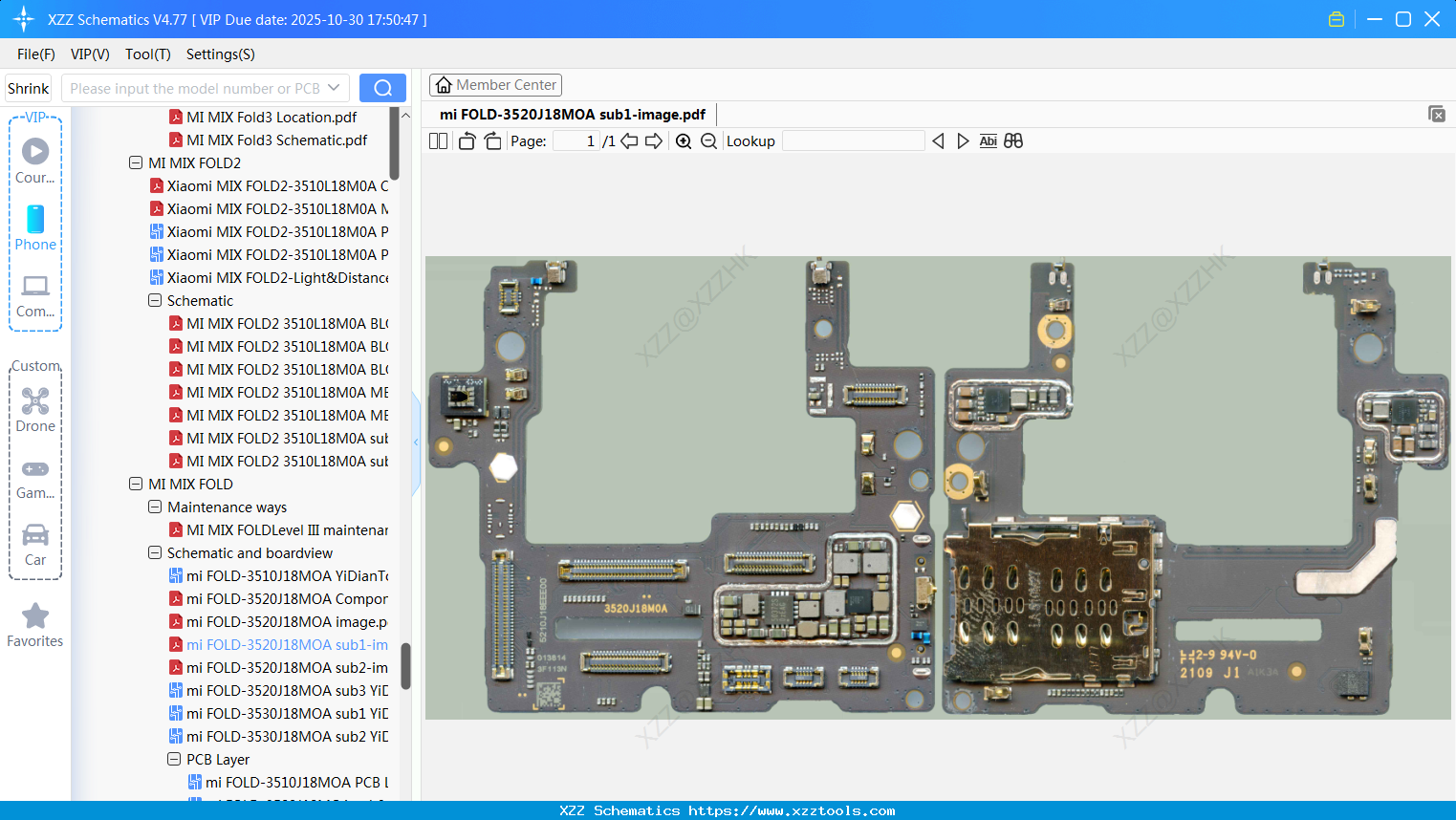
Task: Collapse the Schematic and boardview section
Action: [154, 552]
